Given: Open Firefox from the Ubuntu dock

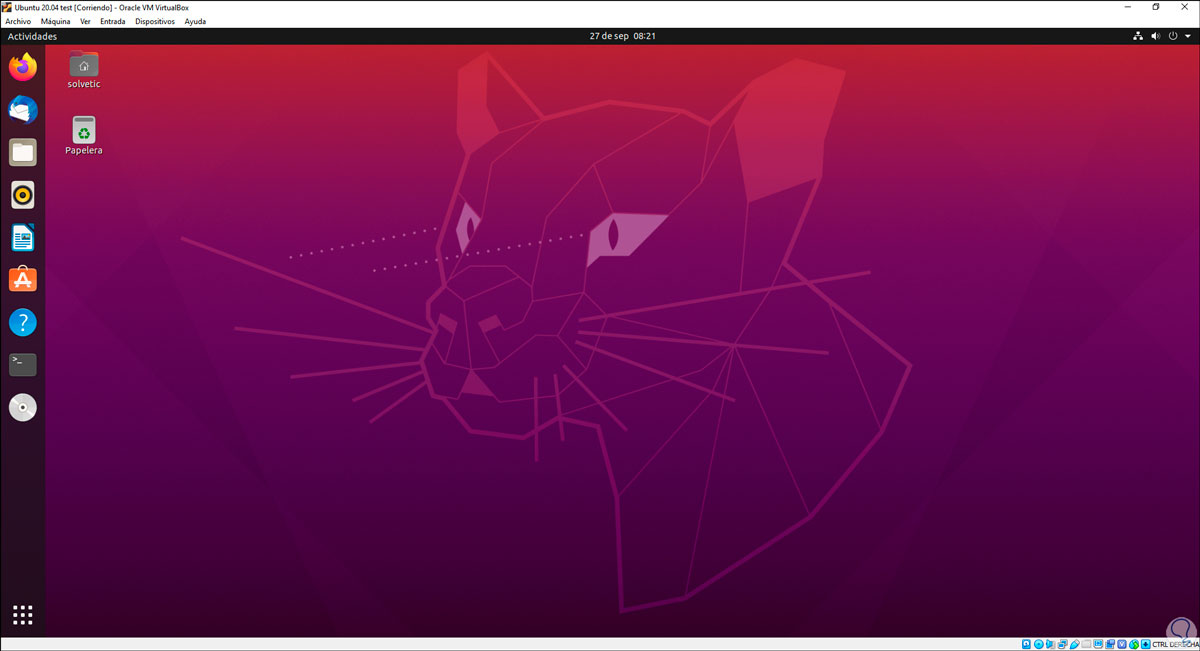Looking at the screenshot, I should 23,68.
